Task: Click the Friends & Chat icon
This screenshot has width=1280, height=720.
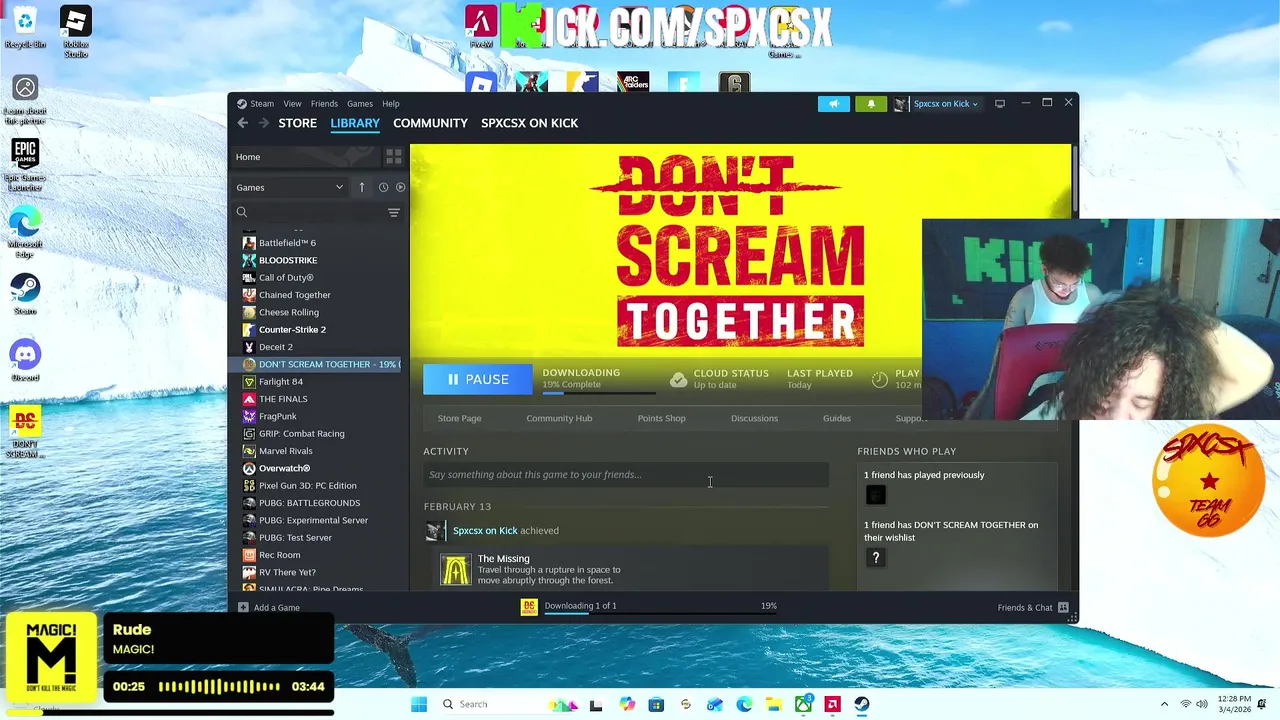Action: tap(1063, 607)
